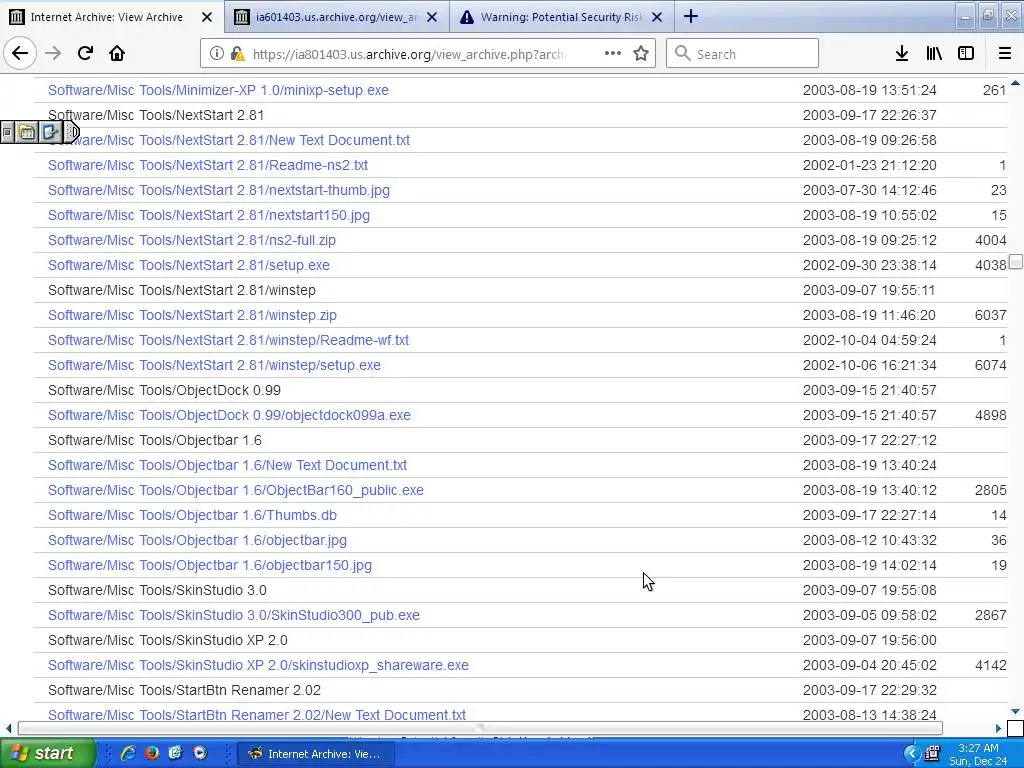1024x768 pixels.
Task: Open Objectbar 1.6 New Text Document.txt link
Action: point(227,465)
